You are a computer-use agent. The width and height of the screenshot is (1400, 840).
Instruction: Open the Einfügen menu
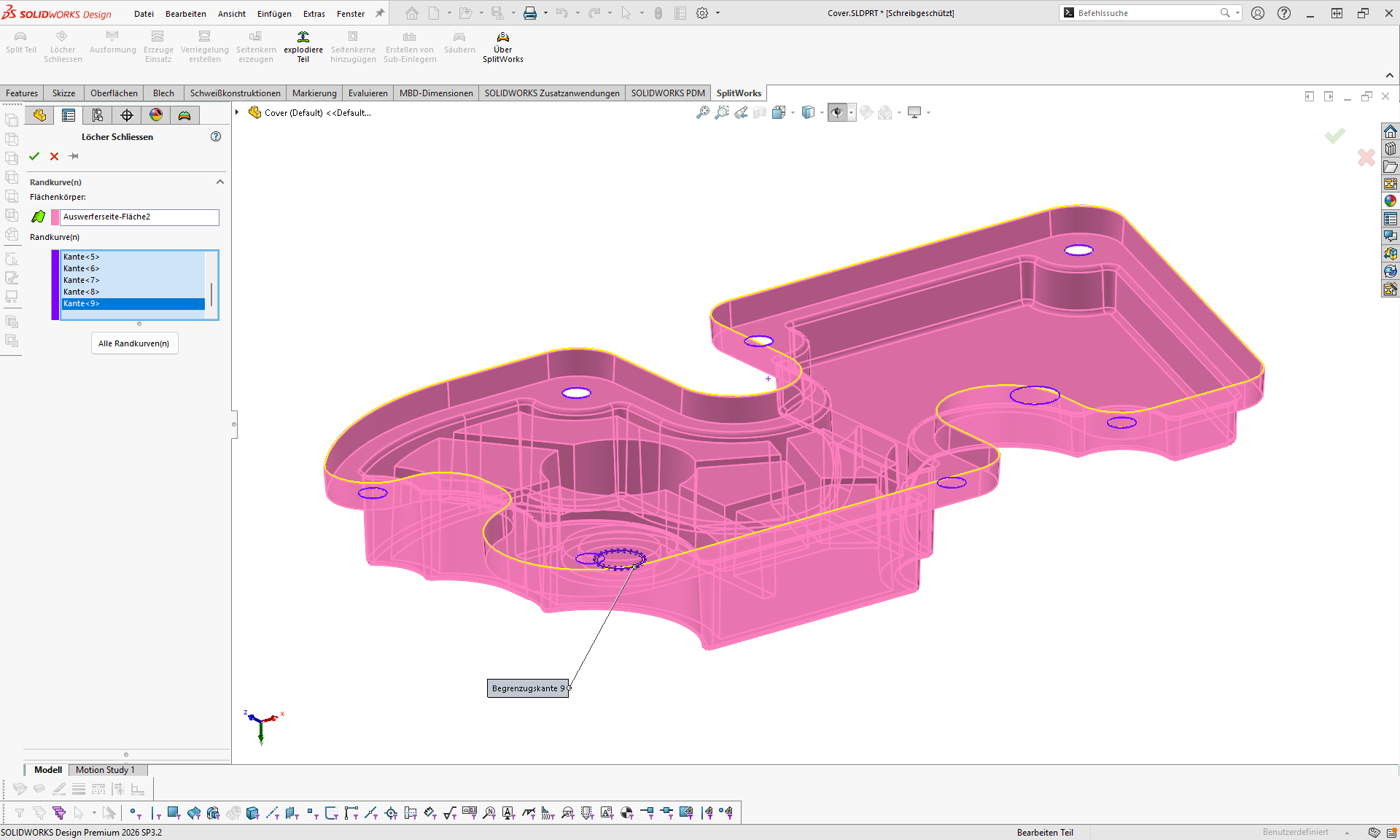[x=274, y=13]
